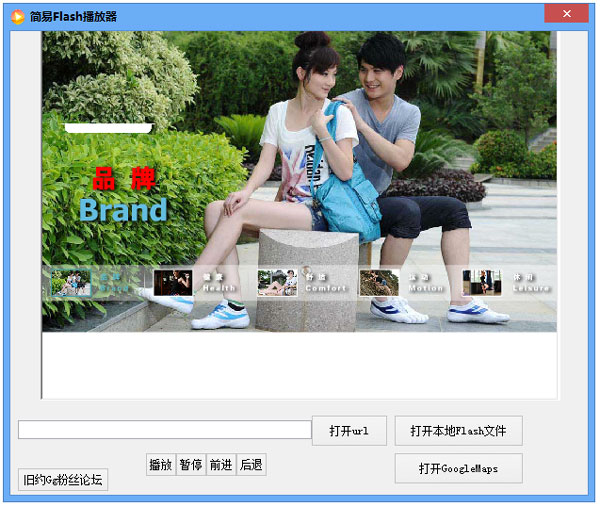Click the 后退 (back) button
The height and width of the screenshot is (507, 600).
tap(251, 465)
